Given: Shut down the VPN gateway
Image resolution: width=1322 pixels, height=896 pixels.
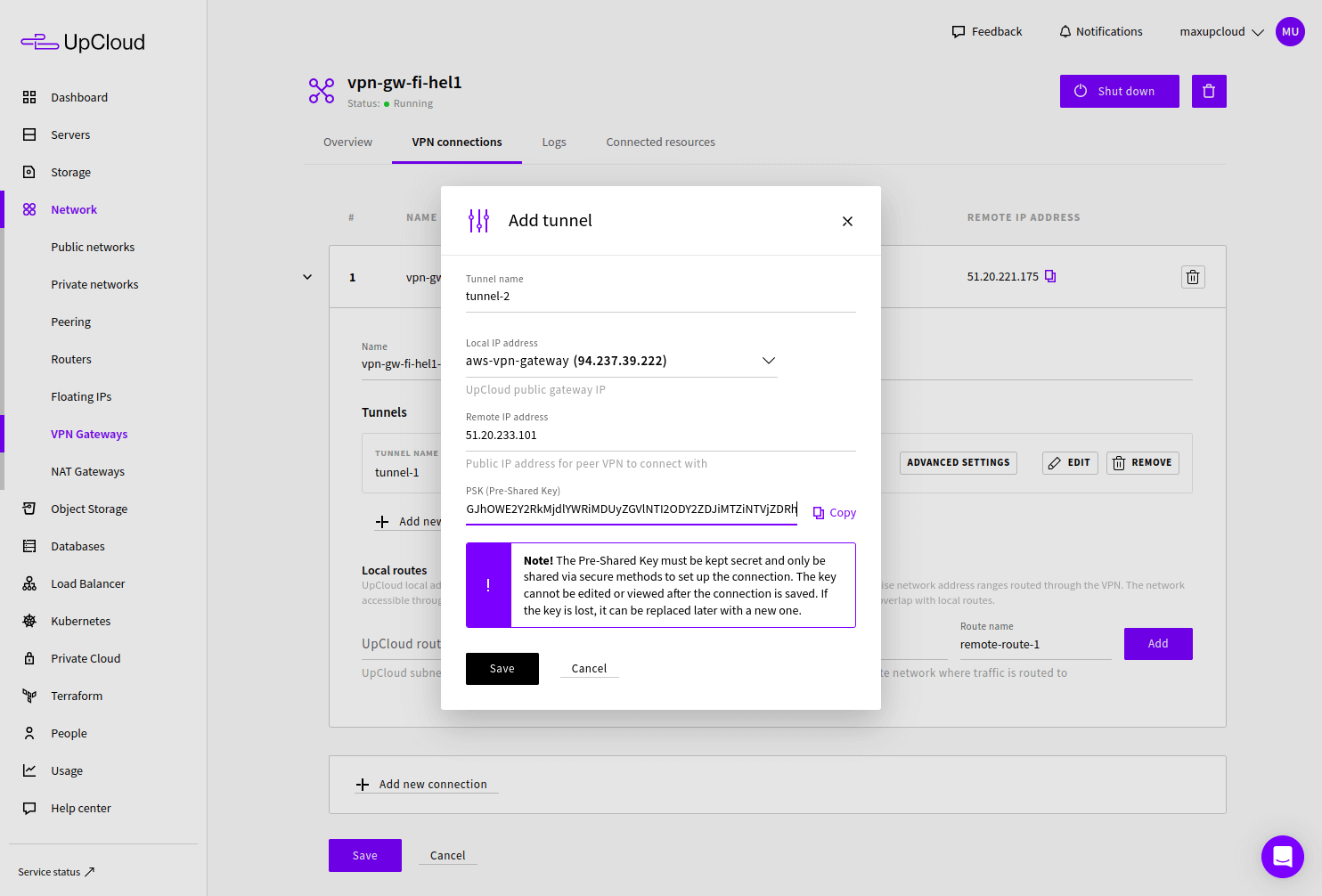Looking at the screenshot, I should 1120,91.
